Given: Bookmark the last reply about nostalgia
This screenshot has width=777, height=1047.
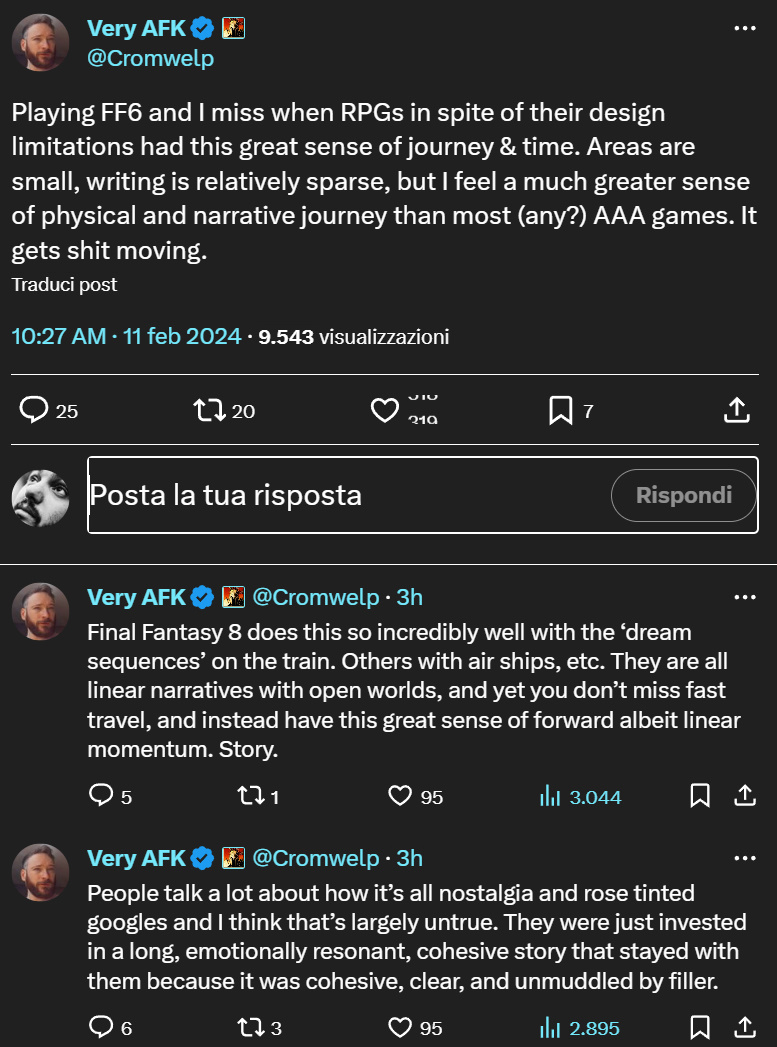Looking at the screenshot, I should coord(700,1027).
